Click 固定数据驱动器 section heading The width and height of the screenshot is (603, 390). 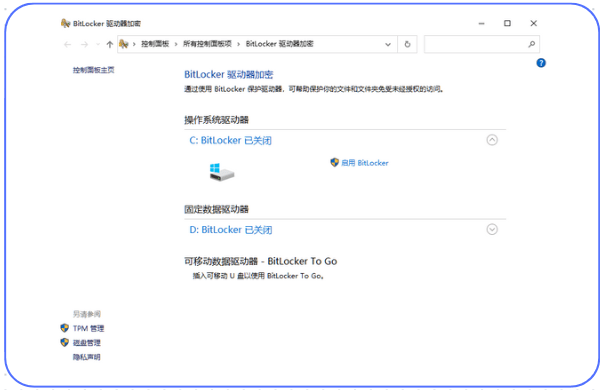click(216, 209)
